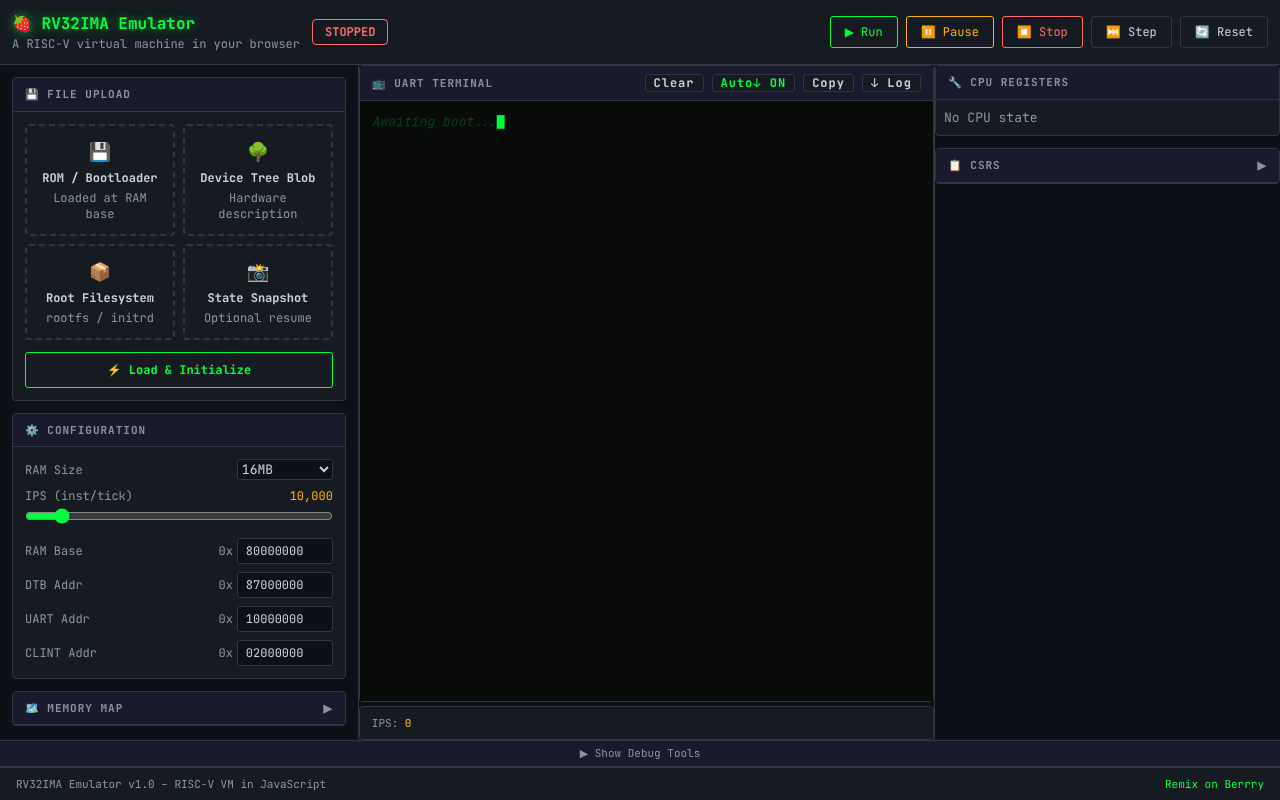The width and height of the screenshot is (1280, 800).
Task: Click the File Upload panel header
Action: [179, 94]
